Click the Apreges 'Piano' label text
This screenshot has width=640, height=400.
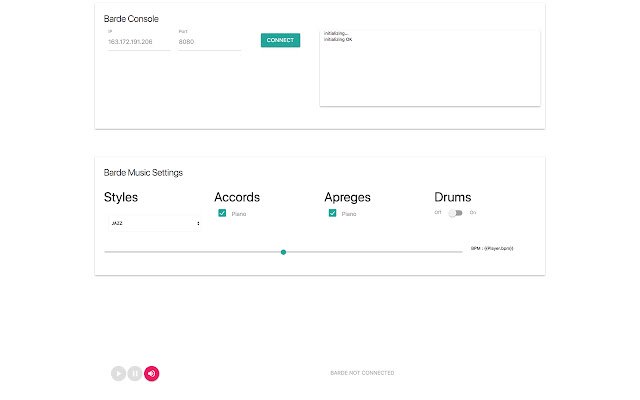pyautogui.click(x=348, y=214)
